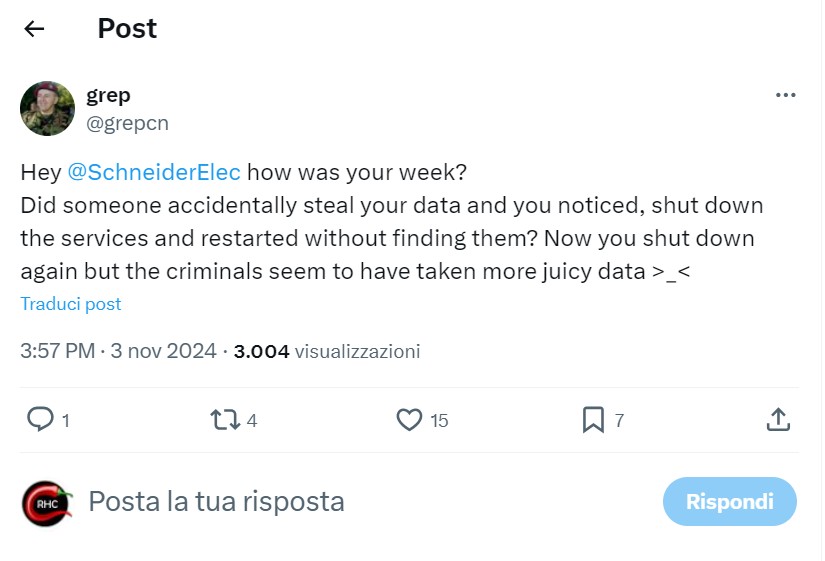Viewport: 825px width, 561px height.
Task: Repost this post with the arrows icon
Action: (226, 420)
